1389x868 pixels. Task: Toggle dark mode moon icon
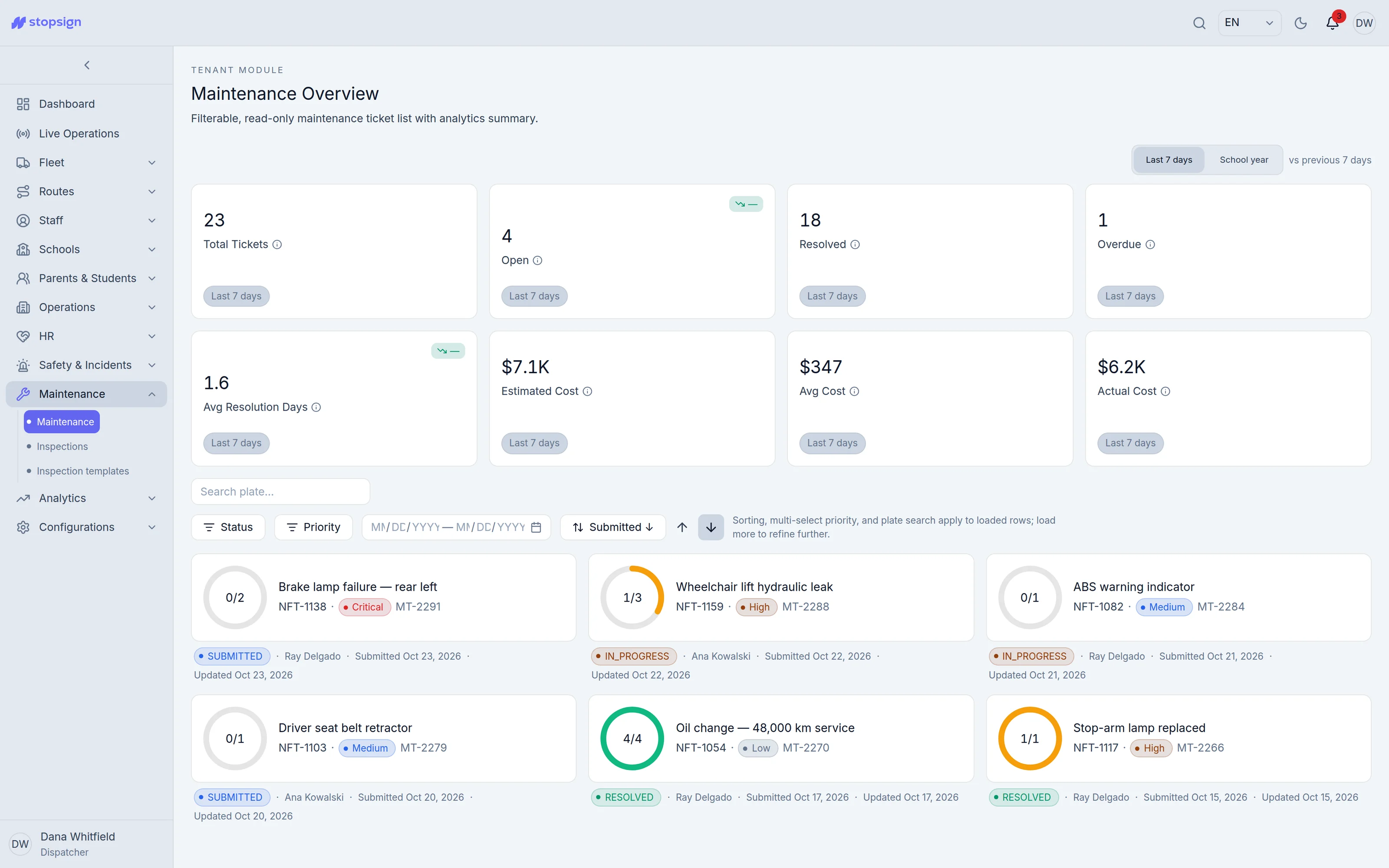1300,23
